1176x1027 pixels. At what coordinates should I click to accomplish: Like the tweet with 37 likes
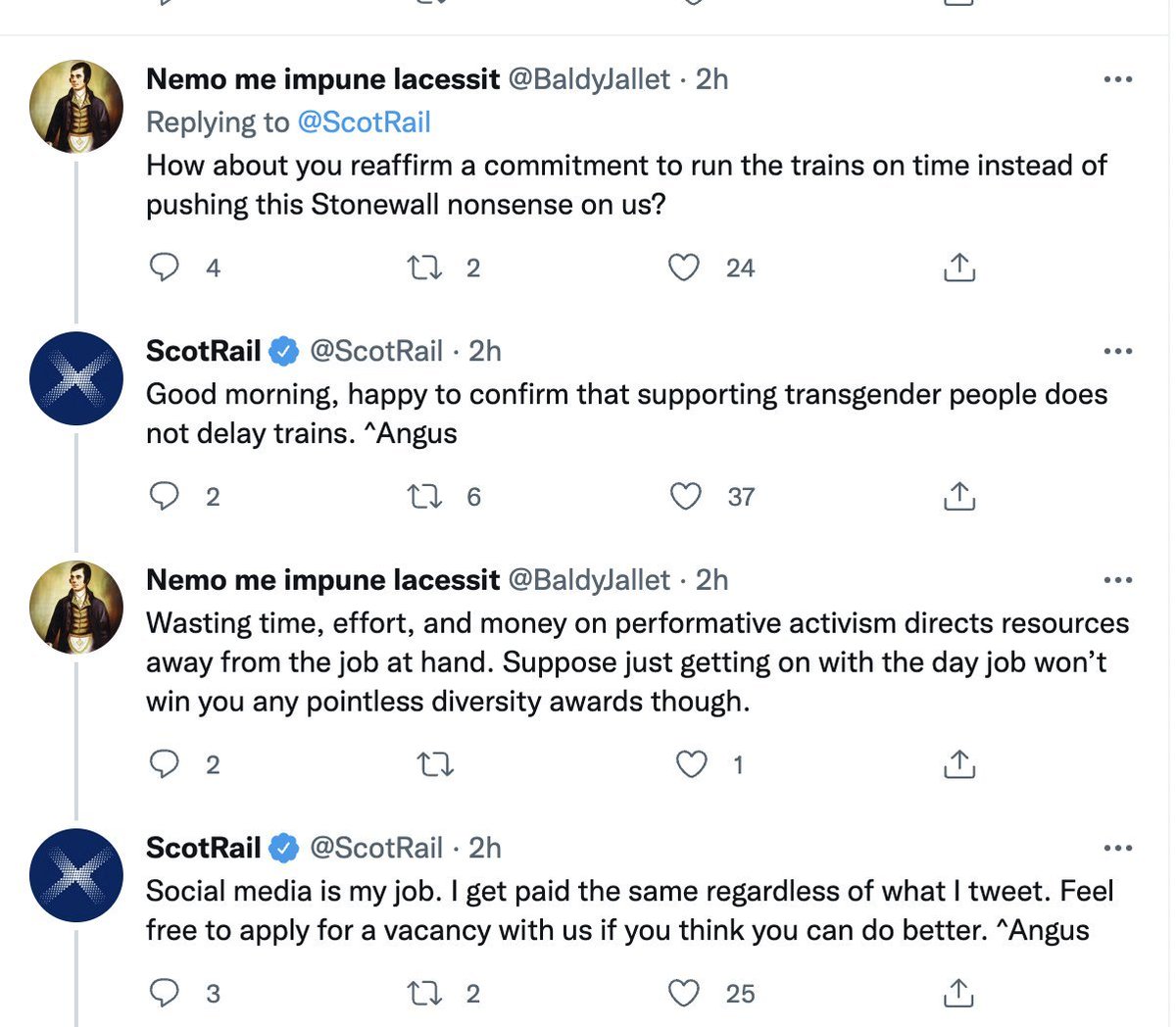685,497
